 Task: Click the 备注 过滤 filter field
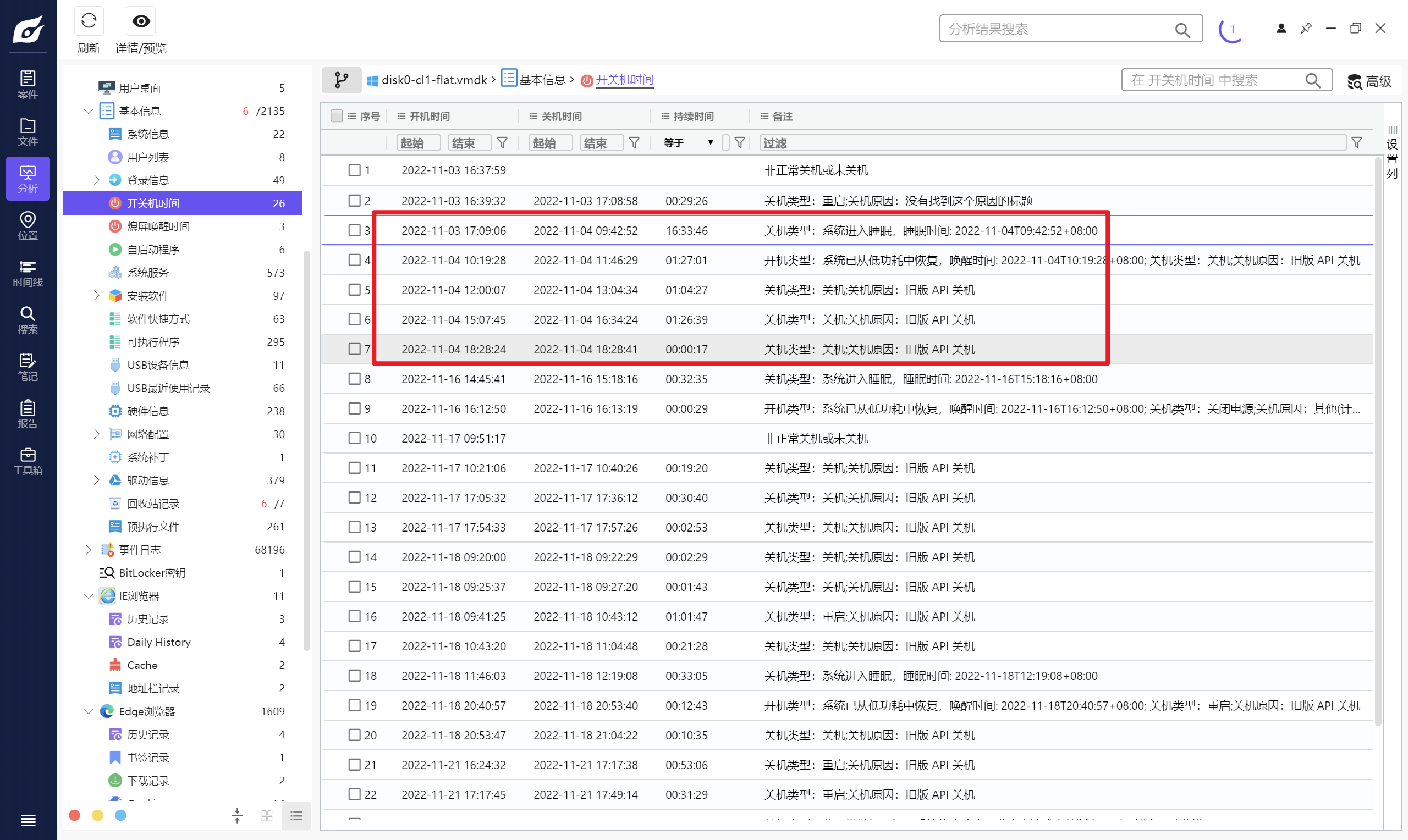point(1053,142)
